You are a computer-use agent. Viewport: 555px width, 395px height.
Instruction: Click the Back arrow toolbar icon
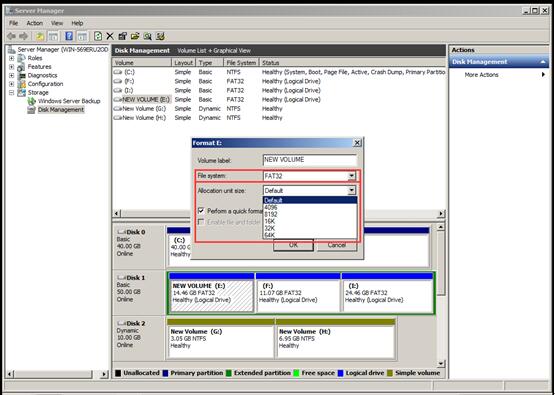11,36
